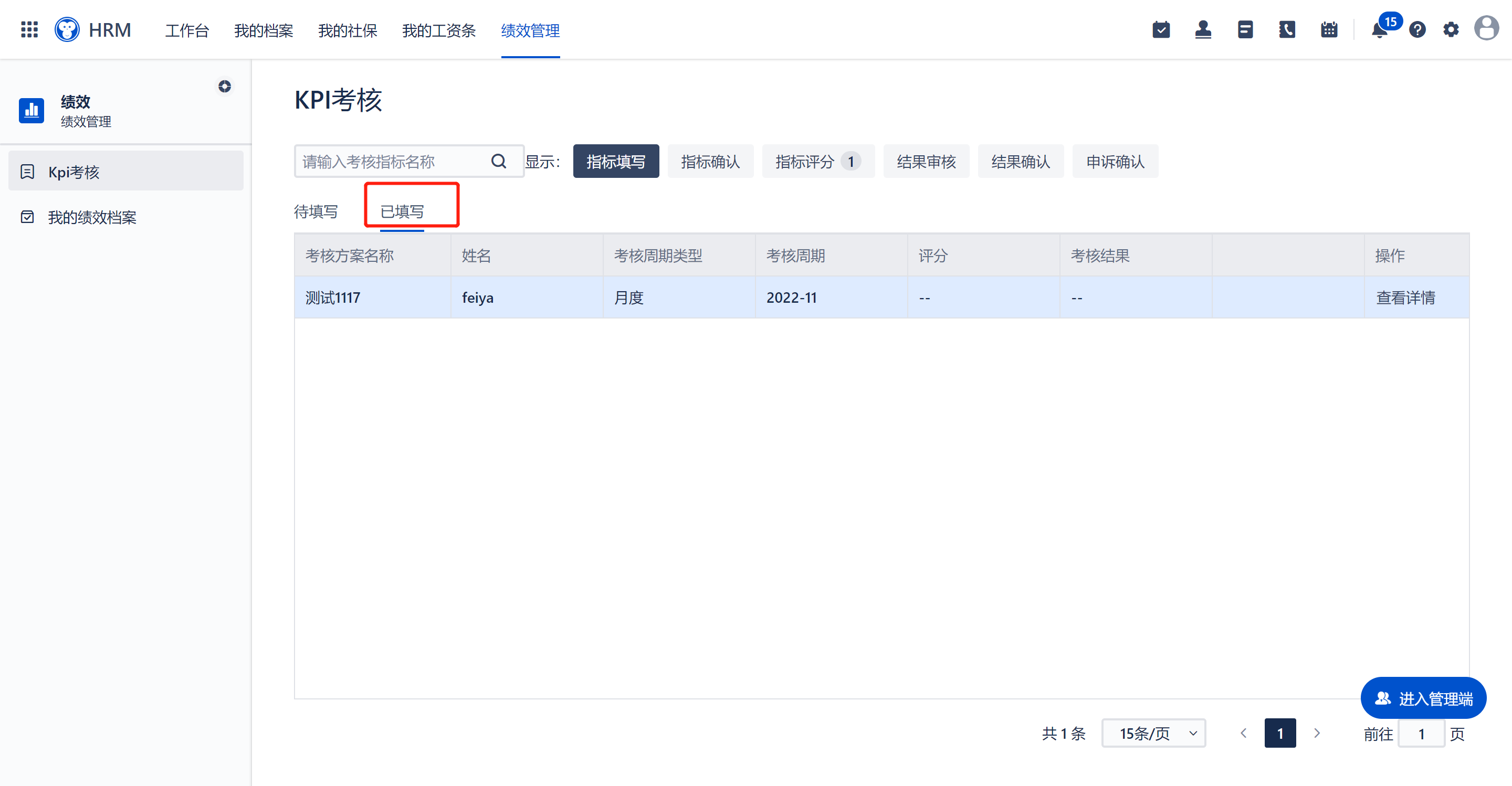Screen dimensions: 1512x786
Task: Click the KPI考核 page title
Action: 338,100
